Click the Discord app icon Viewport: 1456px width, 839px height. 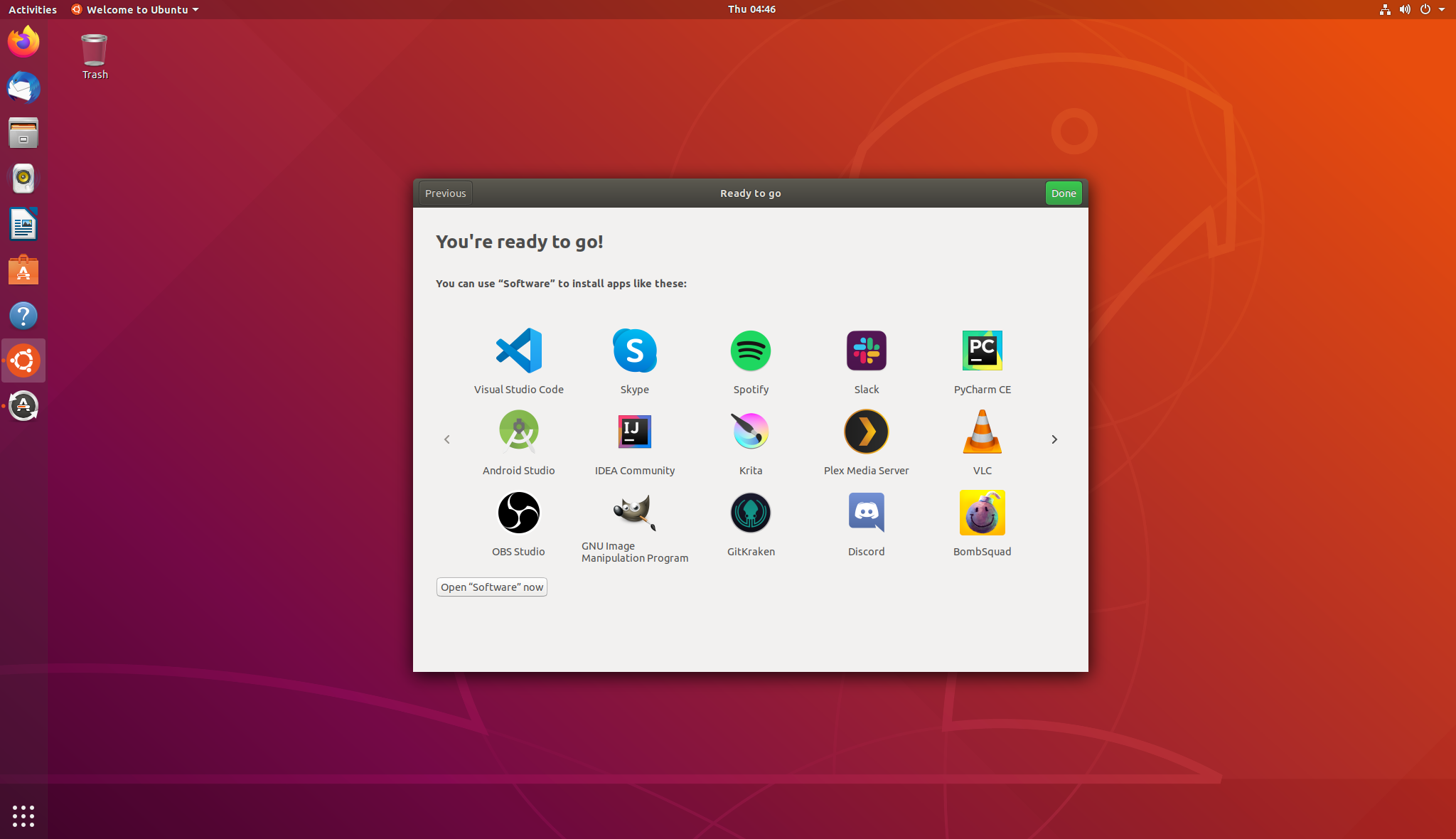coord(866,513)
